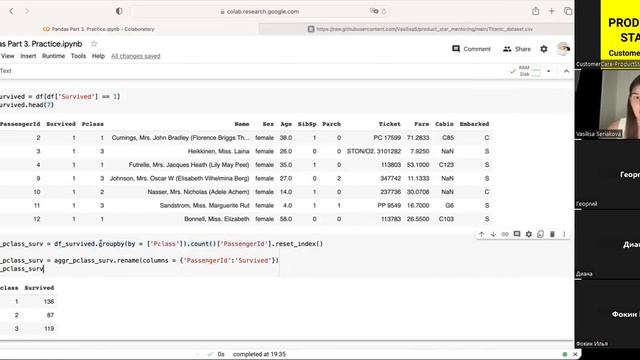Copy link to cell with chain icon

tap(505, 234)
